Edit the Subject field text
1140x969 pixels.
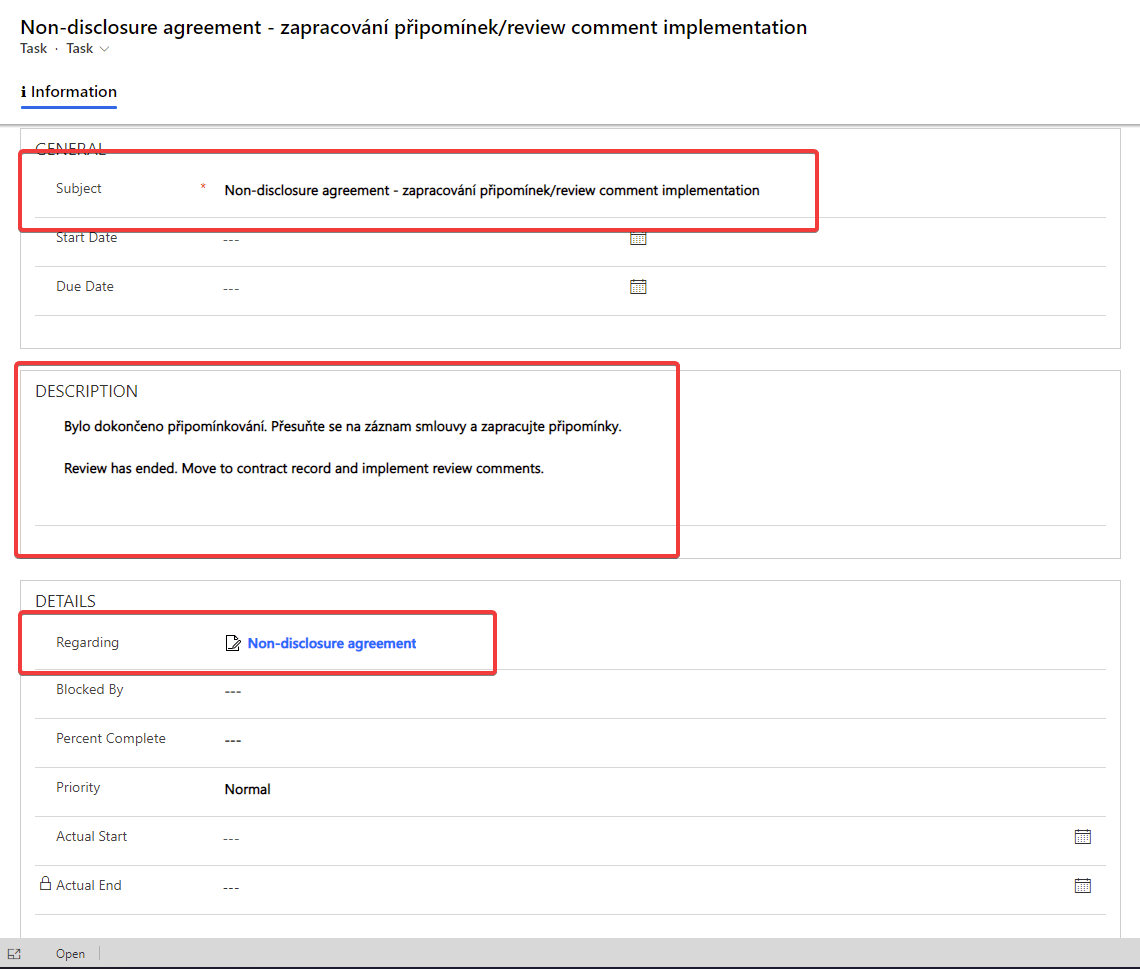491,190
